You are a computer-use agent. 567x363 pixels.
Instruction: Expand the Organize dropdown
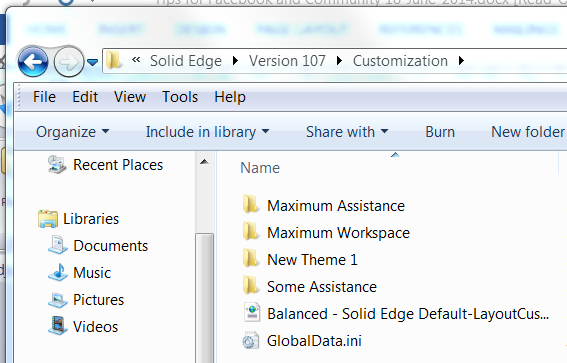pos(72,132)
